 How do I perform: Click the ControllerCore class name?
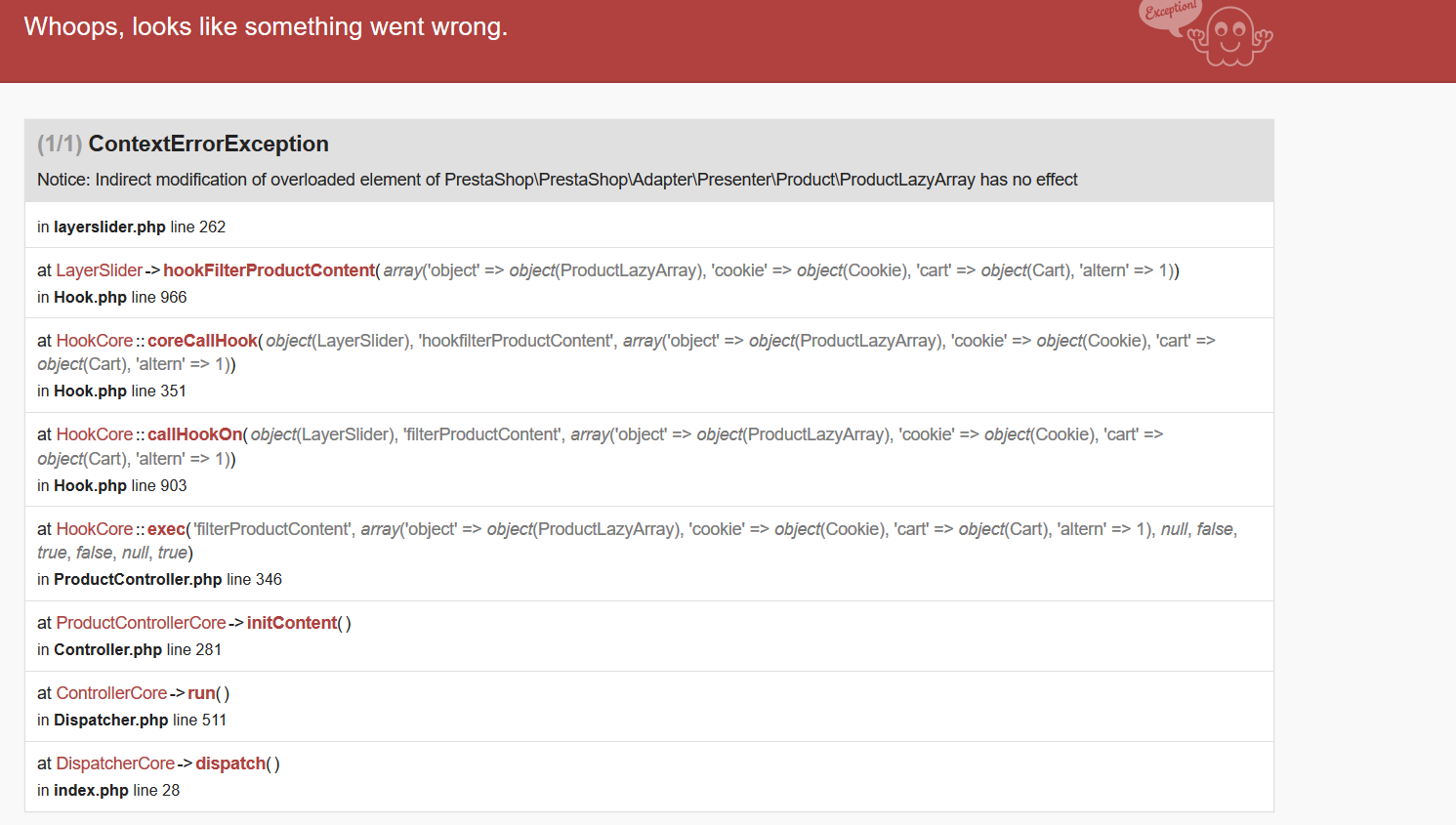(x=112, y=693)
